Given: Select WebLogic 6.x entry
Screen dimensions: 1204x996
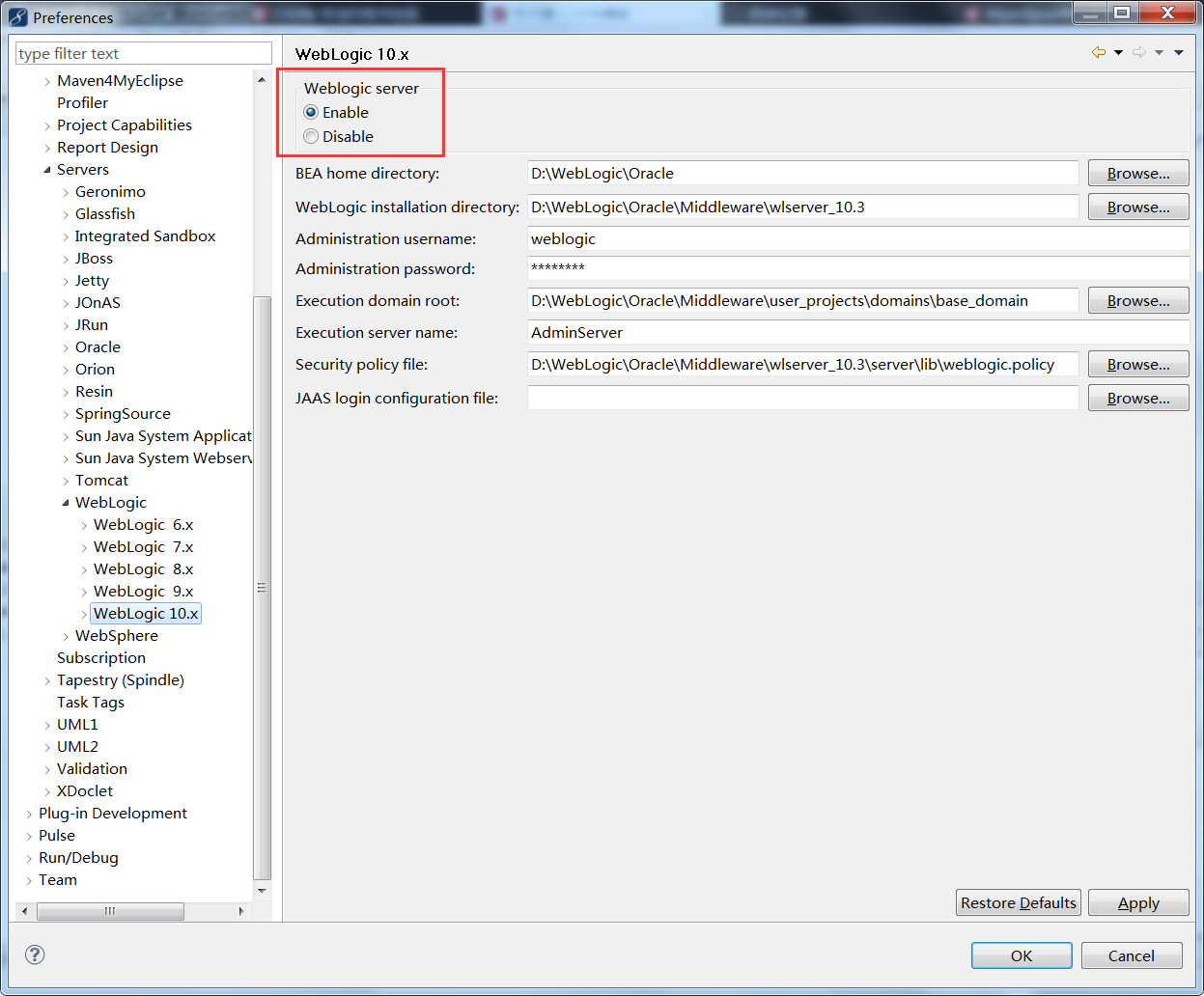Looking at the screenshot, I should click(x=143, y=525).
